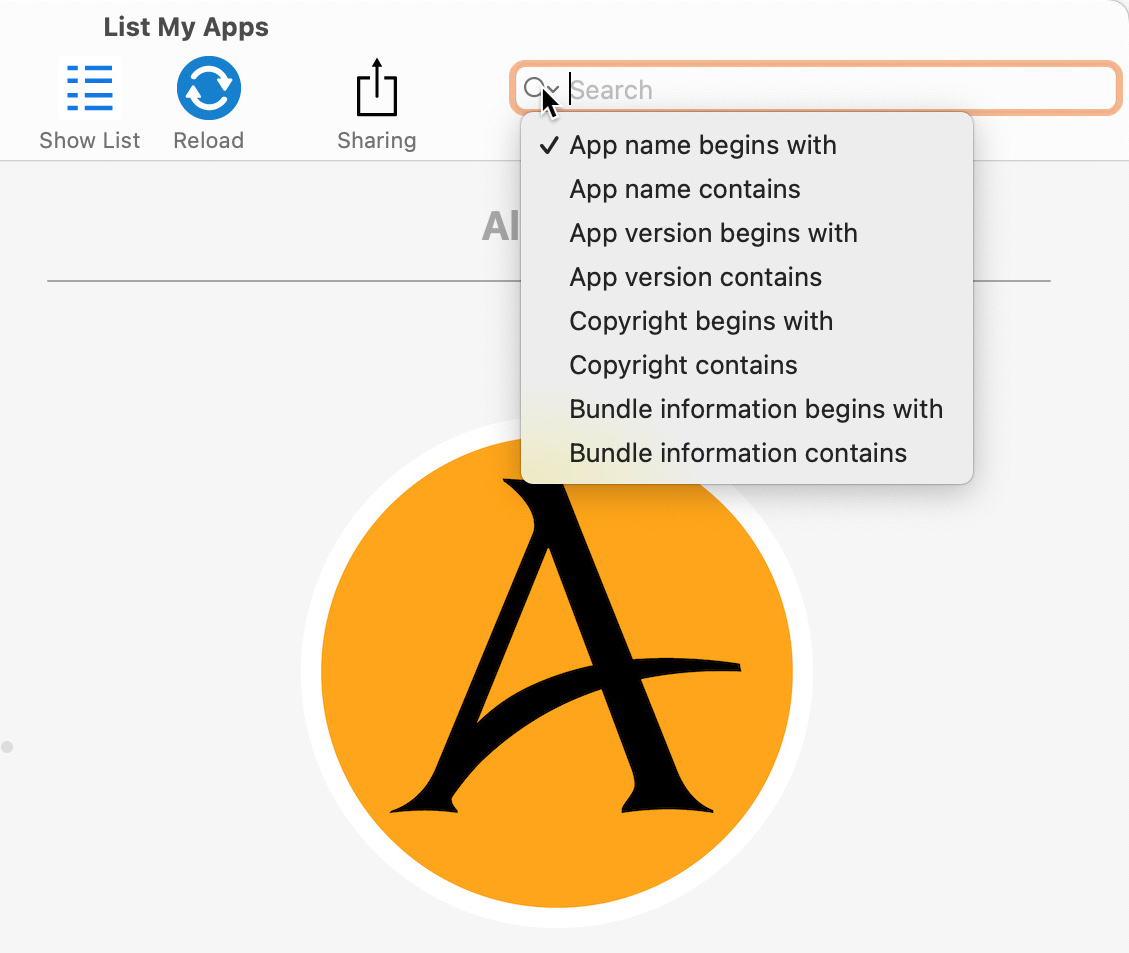Open the Sharing menu icon
The image size is (1129, 953).
[377, 88]
